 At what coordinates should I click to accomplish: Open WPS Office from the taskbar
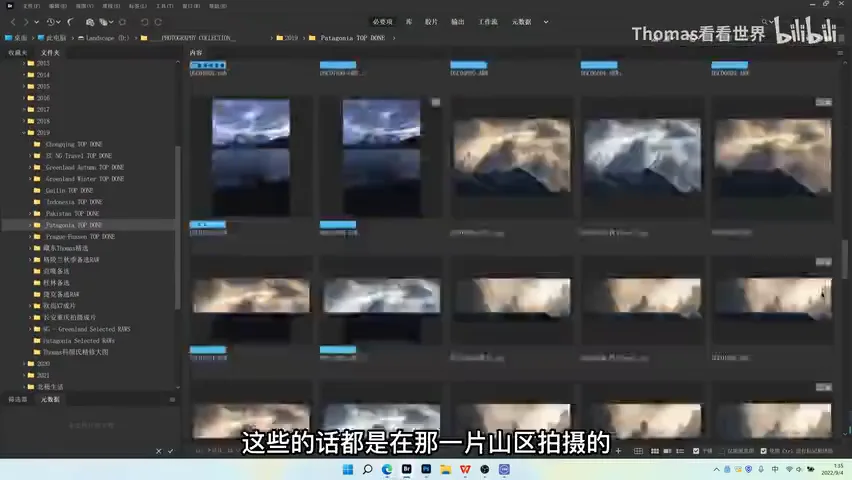465,470
